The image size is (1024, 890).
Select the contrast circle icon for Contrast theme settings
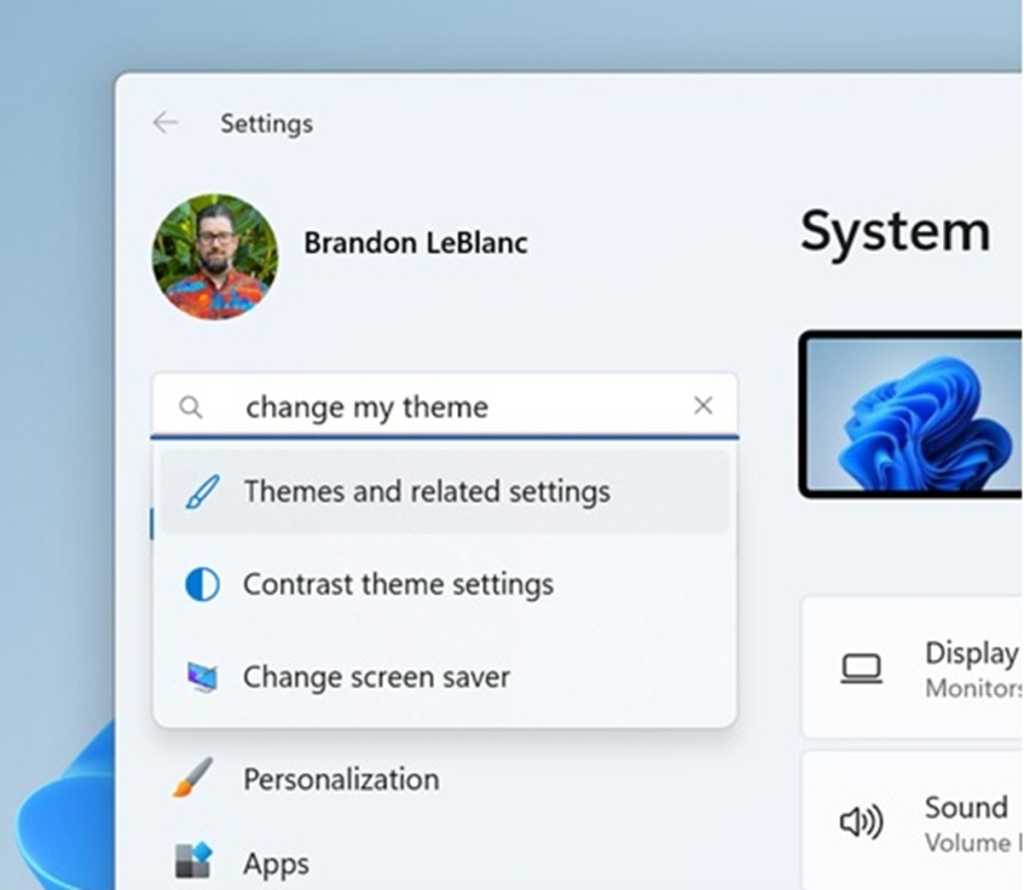[200, 585]
